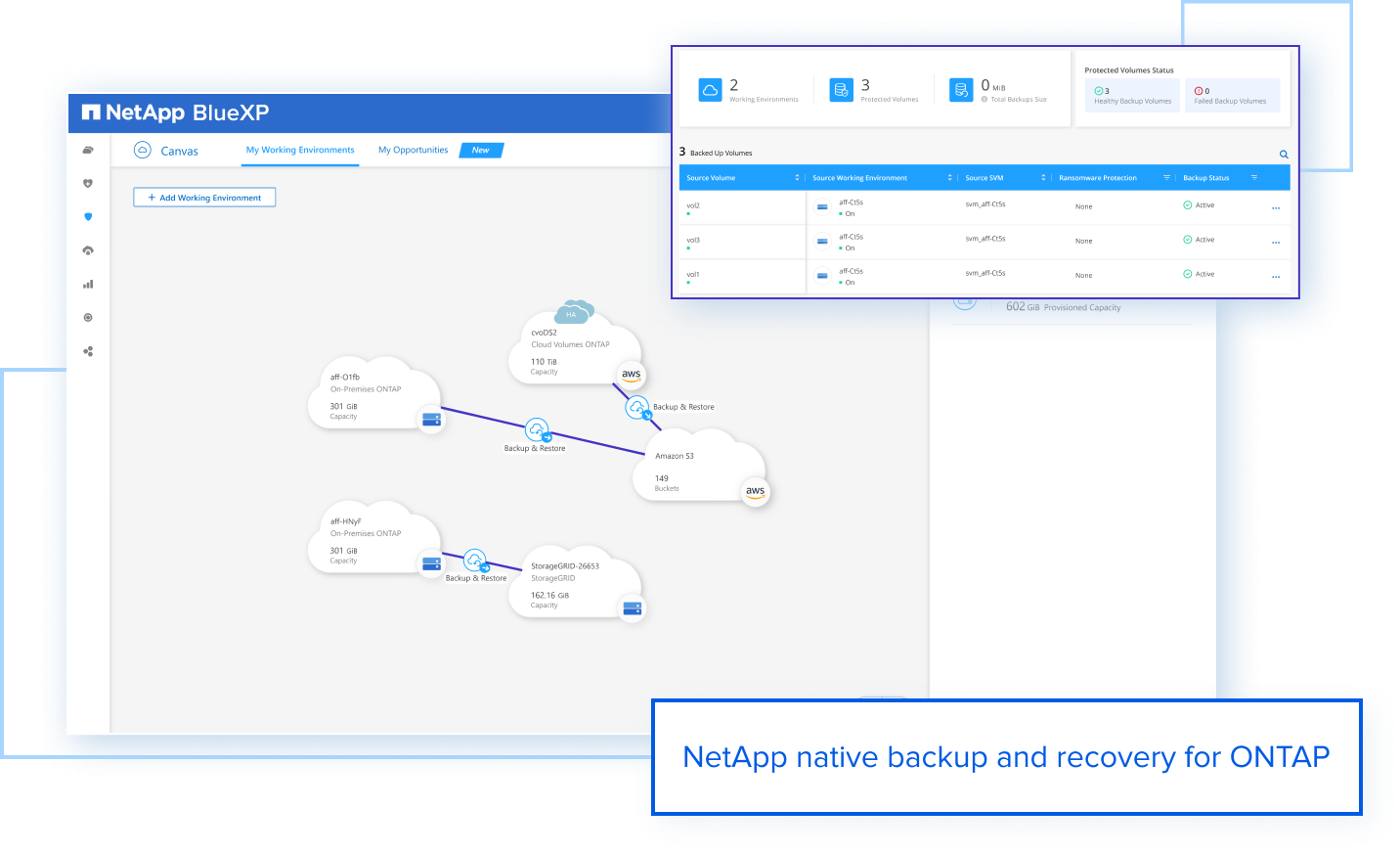
Task: Select the aws badge on the Amazon S3 cloud
Action: click(755, 492)
